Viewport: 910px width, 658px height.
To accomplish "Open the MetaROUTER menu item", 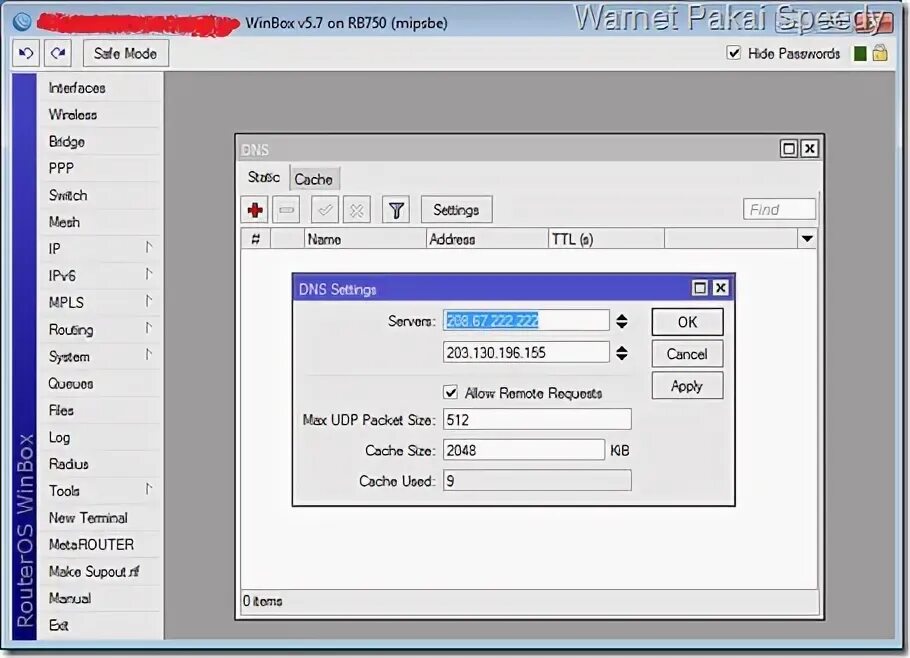I will (x=99, y=545).
